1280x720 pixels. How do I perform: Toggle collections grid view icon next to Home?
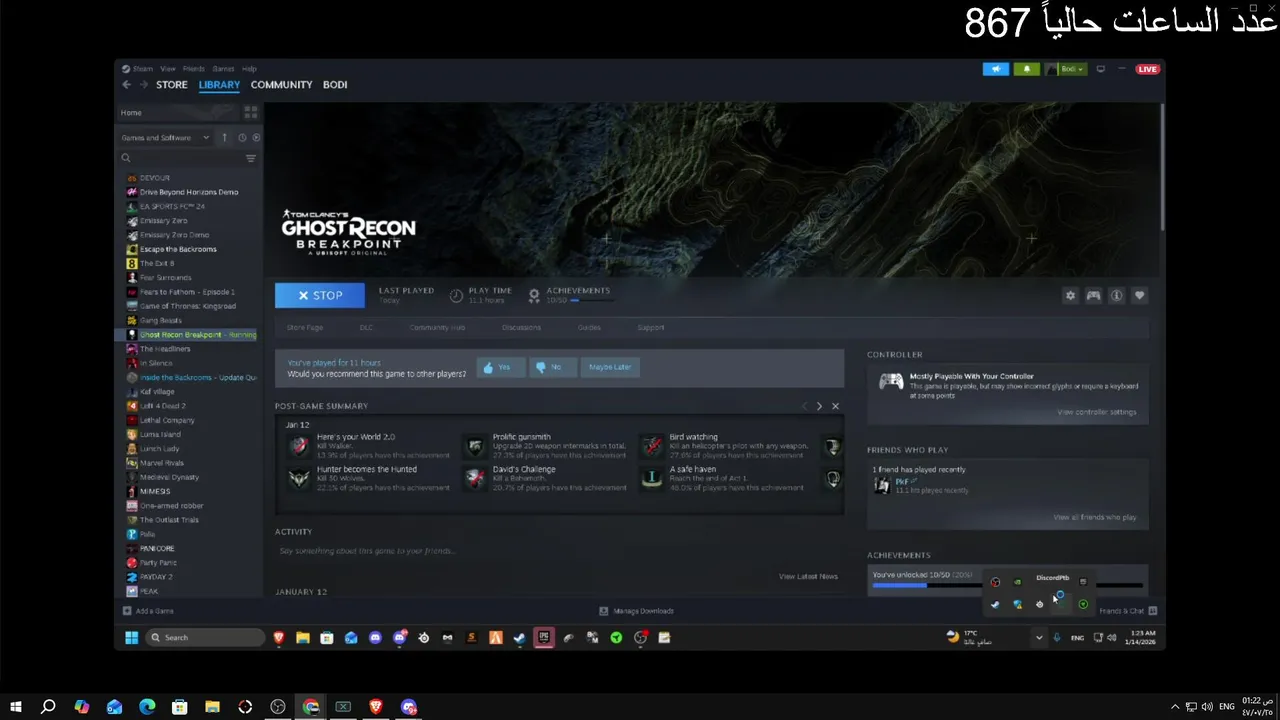[251, 112]
